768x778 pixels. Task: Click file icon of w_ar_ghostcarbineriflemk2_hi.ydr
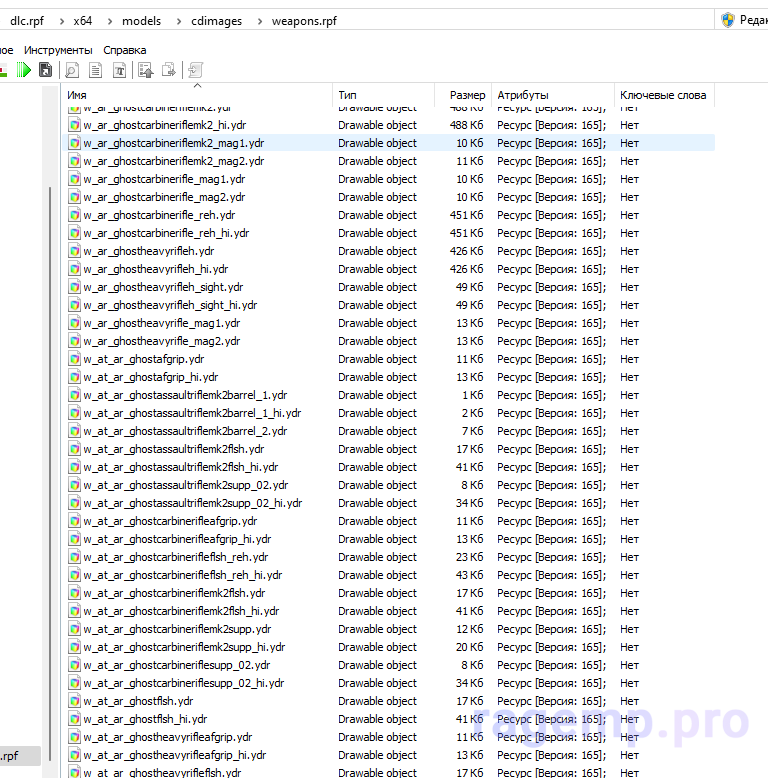click(74, 125)
